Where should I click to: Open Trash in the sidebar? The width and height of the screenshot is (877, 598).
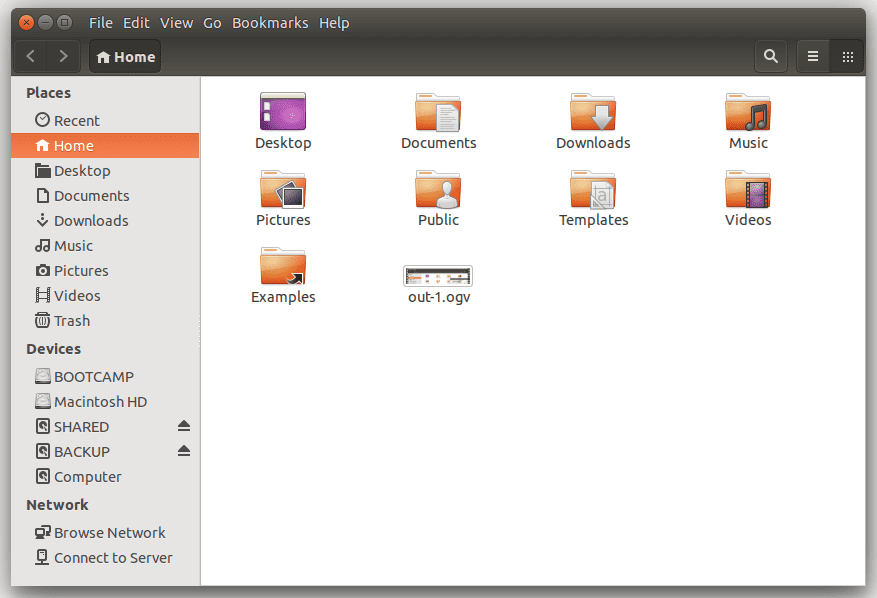pos(105,321)
